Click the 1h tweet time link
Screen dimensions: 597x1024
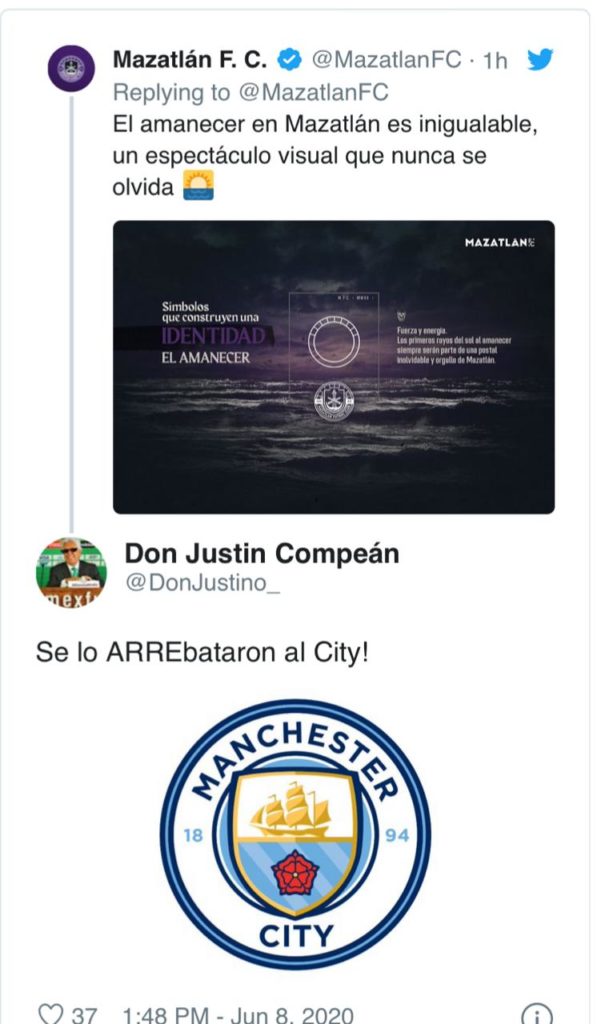pos(495,60)
